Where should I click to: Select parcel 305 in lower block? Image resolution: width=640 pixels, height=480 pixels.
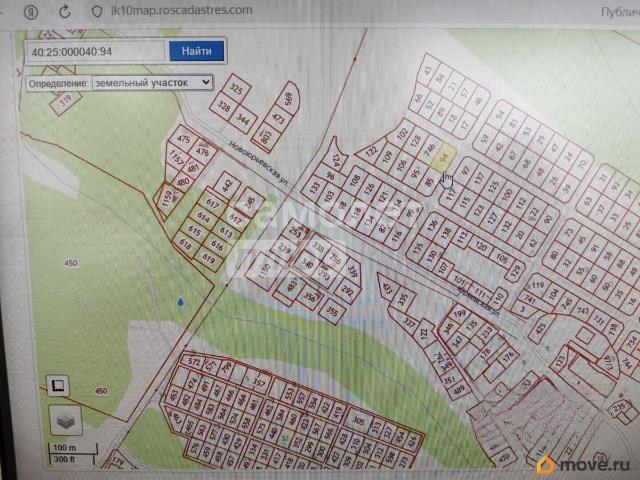(359, 420)
